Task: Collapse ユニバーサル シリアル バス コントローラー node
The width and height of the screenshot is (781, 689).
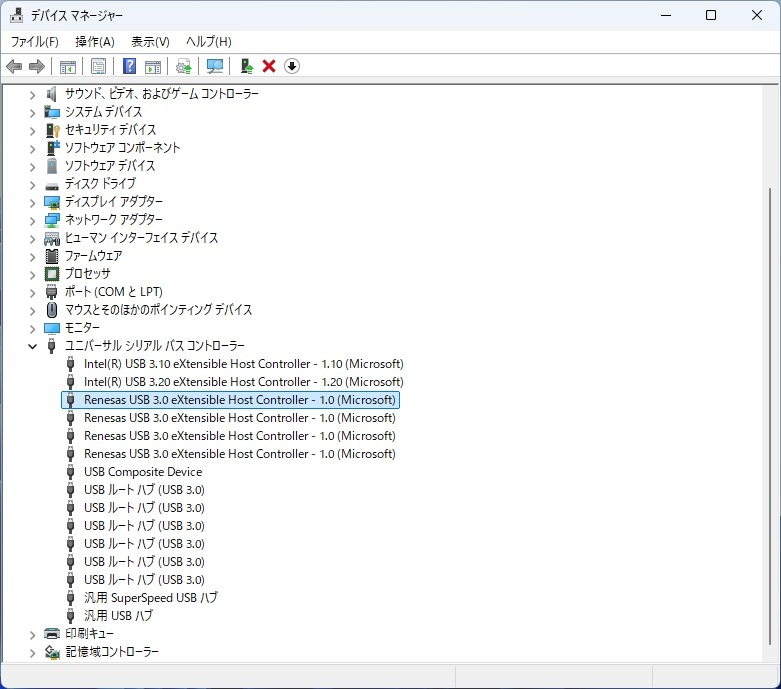Action: tap(33, 346)
